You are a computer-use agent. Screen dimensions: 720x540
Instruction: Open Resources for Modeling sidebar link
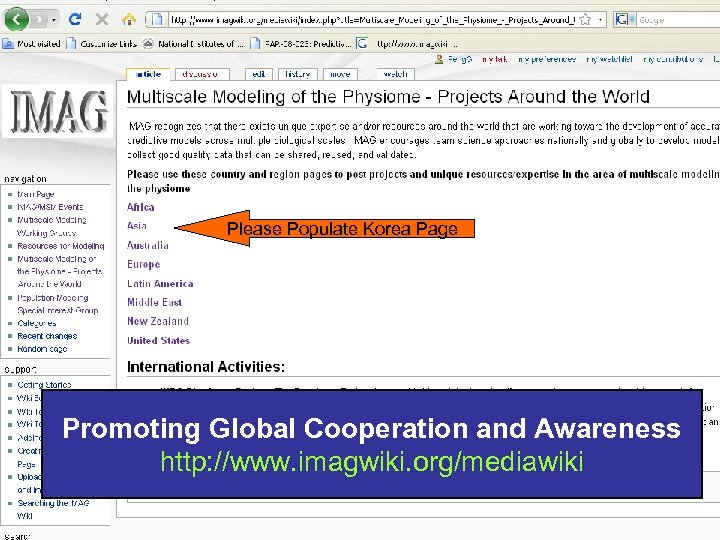[x=61, y=246]
